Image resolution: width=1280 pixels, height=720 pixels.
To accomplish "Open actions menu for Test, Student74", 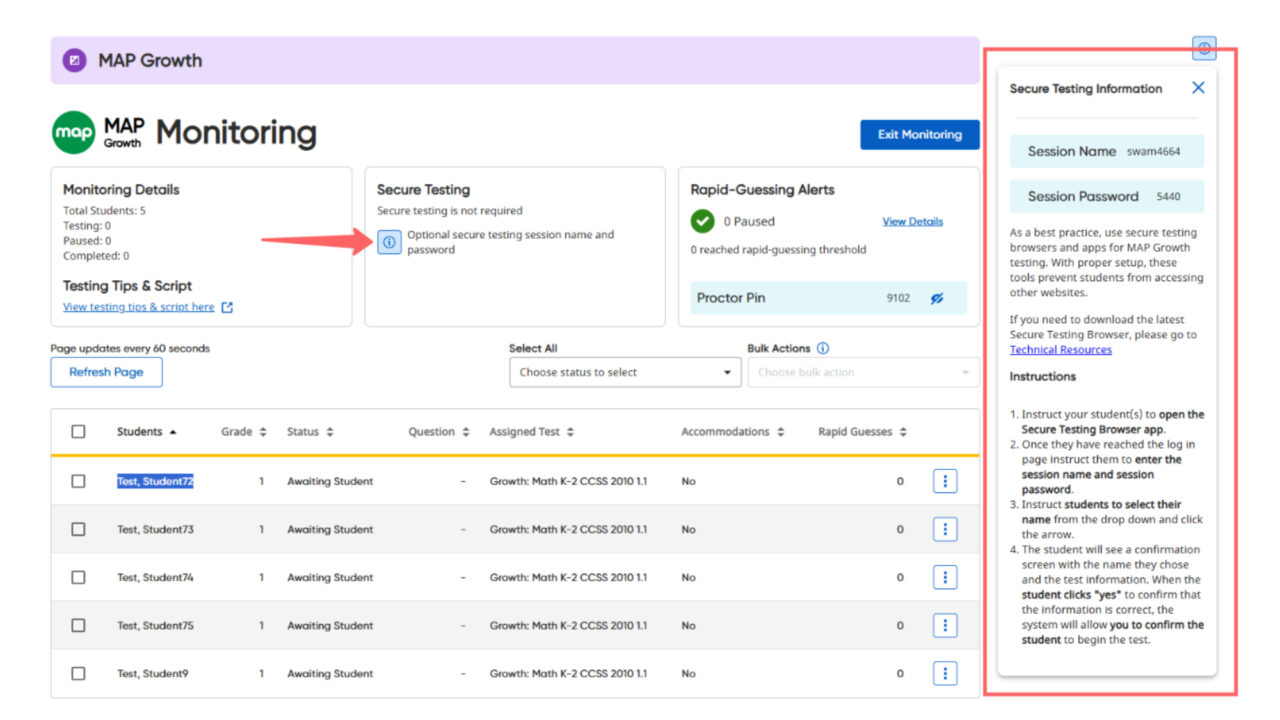I will tap(945, 577).
